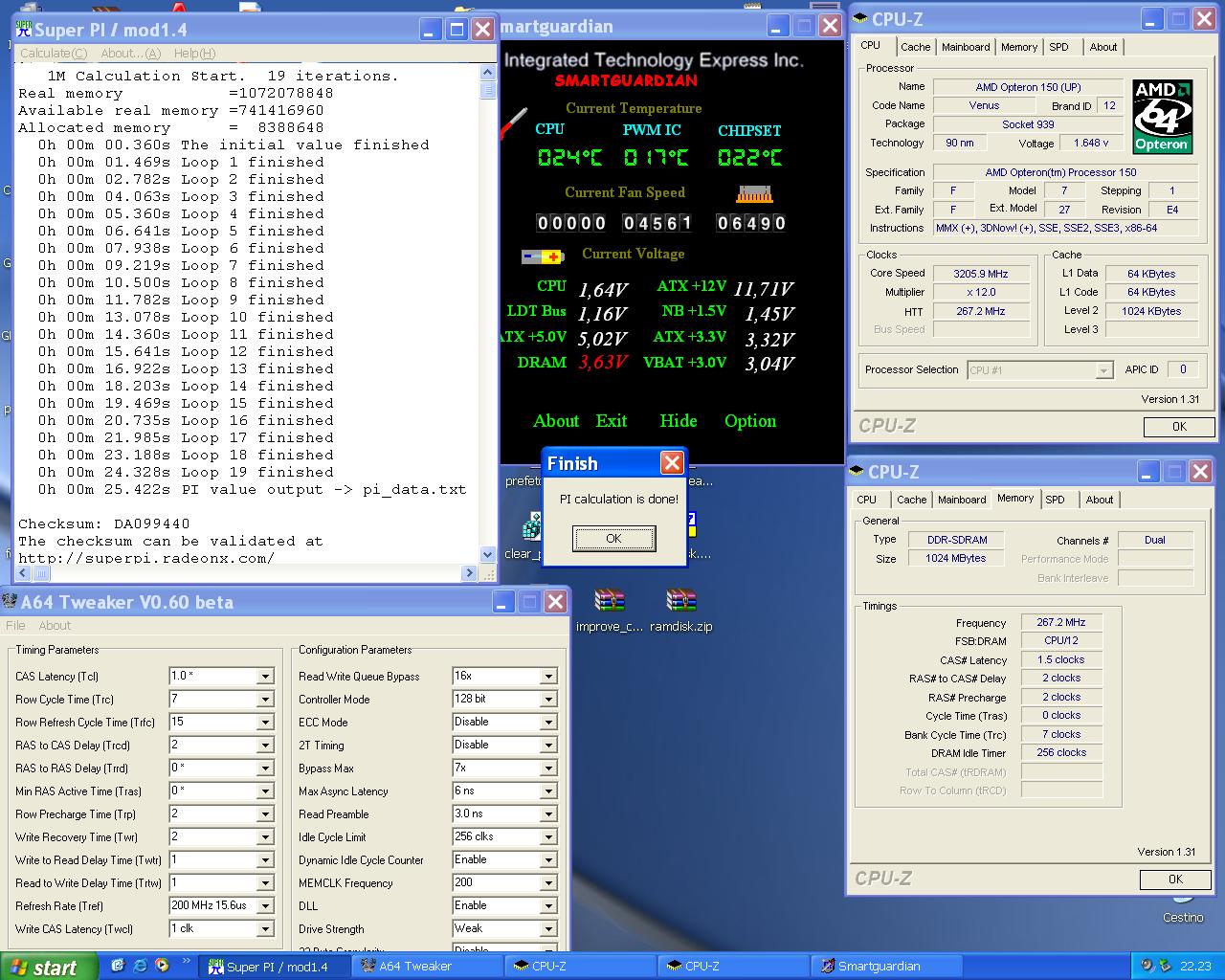The width and height of the screenshot is (1225, 980).
Task: Open the Read Write Queue Bypass dropdown
Action: (548, 677)
